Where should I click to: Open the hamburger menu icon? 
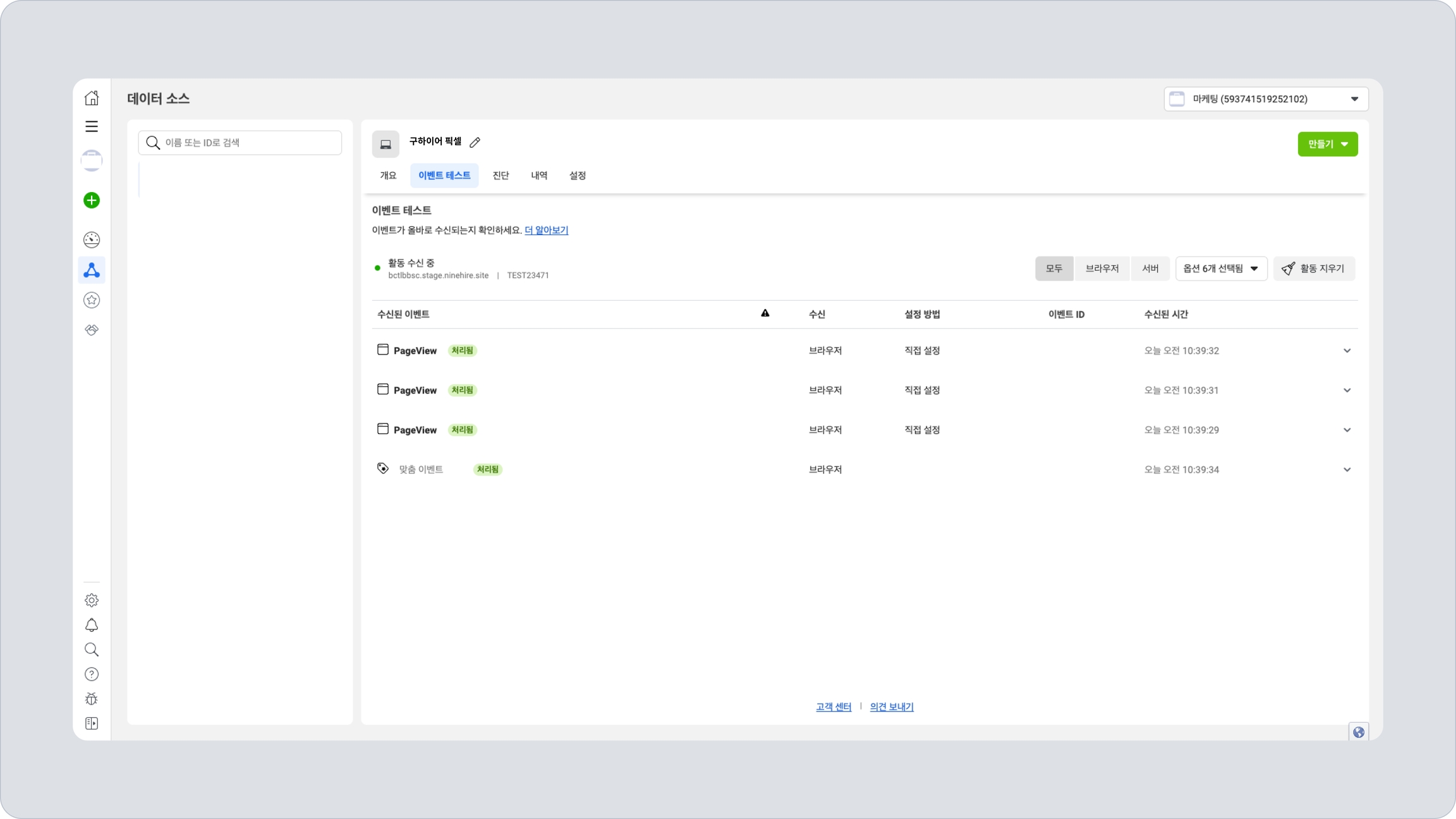[92, 126]
